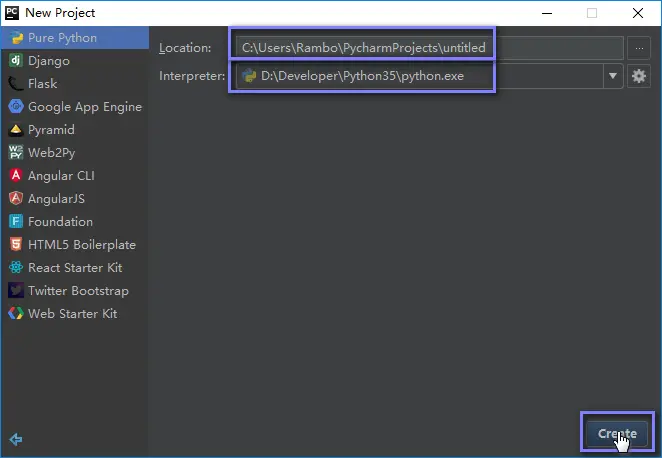Select the Pure Python project type
The height and width of the screenshot is (458, 662).
pos(75,38)
